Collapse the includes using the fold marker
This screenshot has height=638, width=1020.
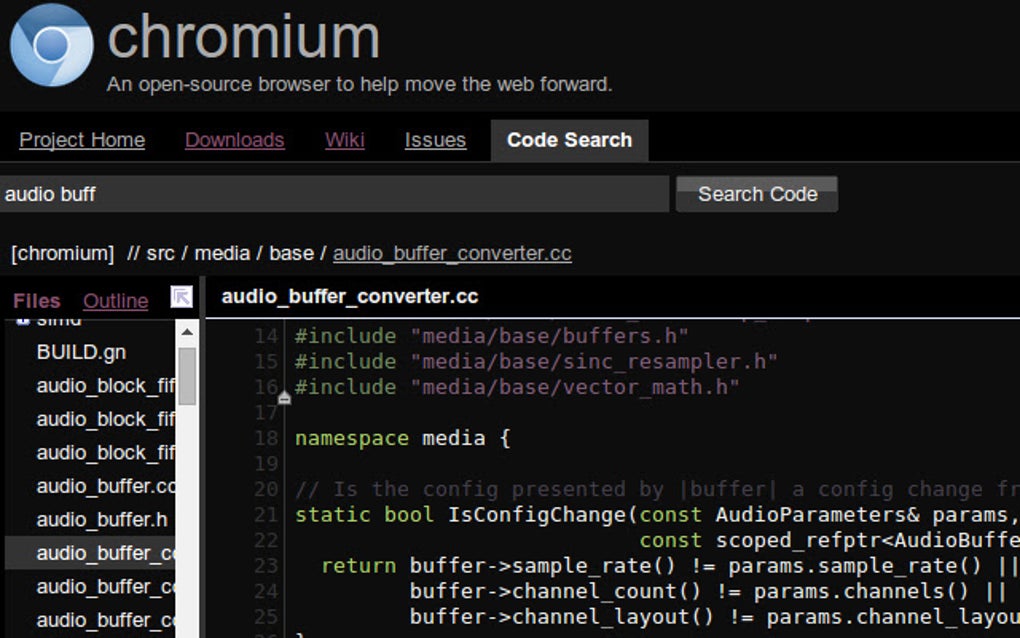(x=283, y=398)
